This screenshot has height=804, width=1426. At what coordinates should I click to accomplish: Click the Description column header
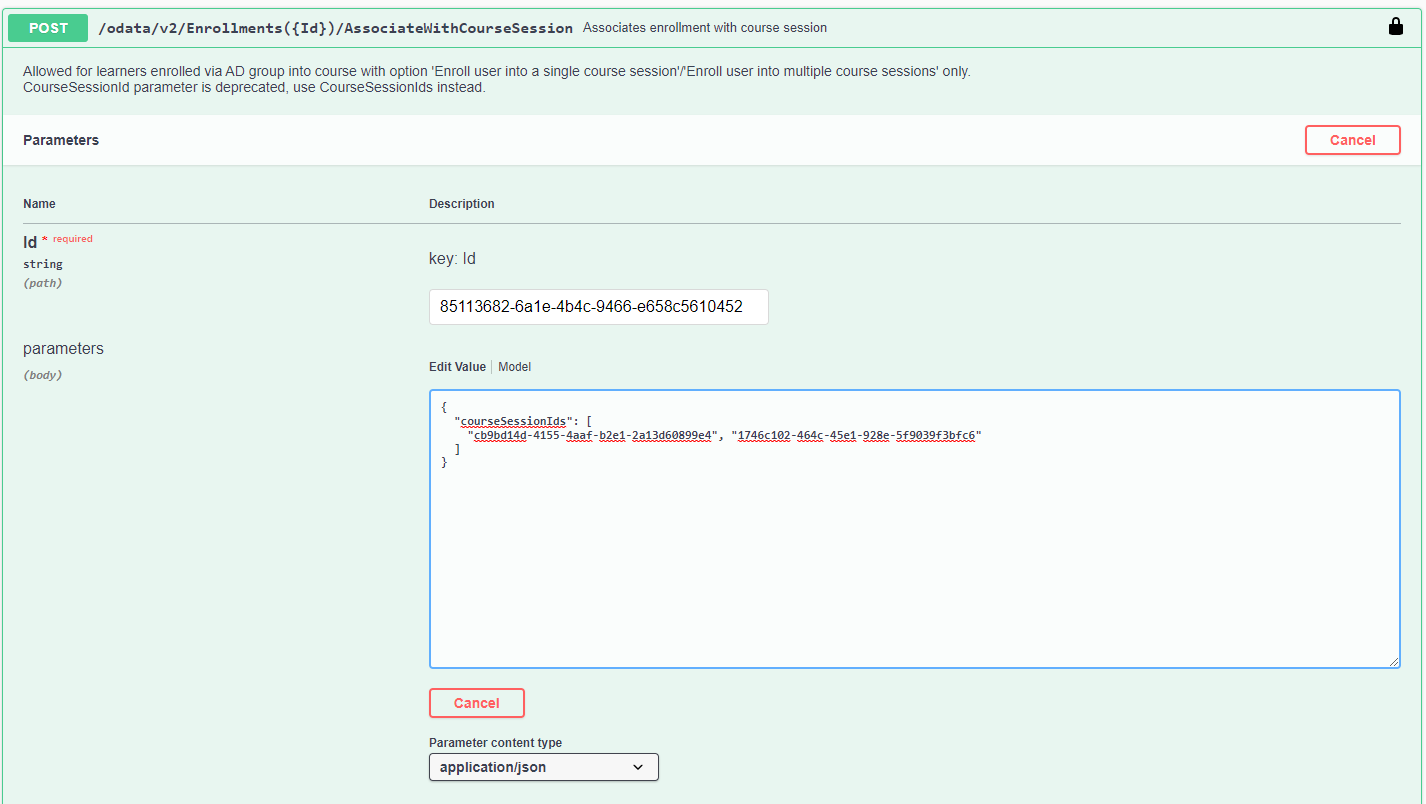pyautogui.click(x=461, y=204)
